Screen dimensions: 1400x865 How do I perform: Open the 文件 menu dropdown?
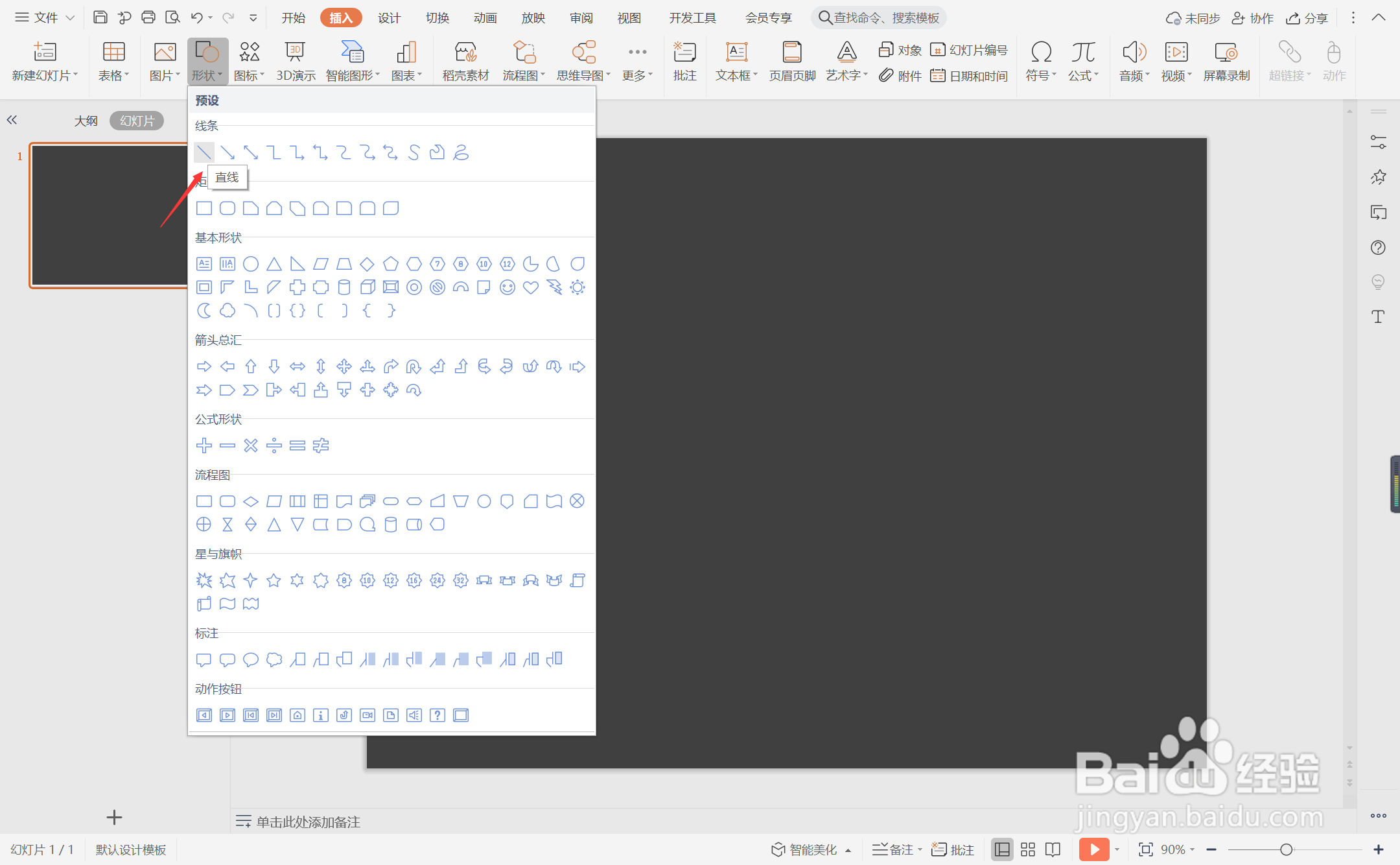pyautogui.click(x=45, y=18)
